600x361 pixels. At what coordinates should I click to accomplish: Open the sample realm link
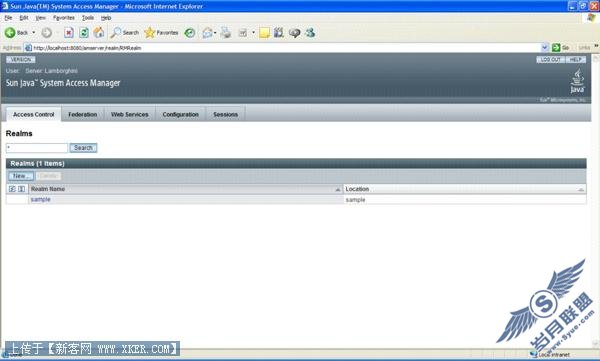[x=41, y=199]
